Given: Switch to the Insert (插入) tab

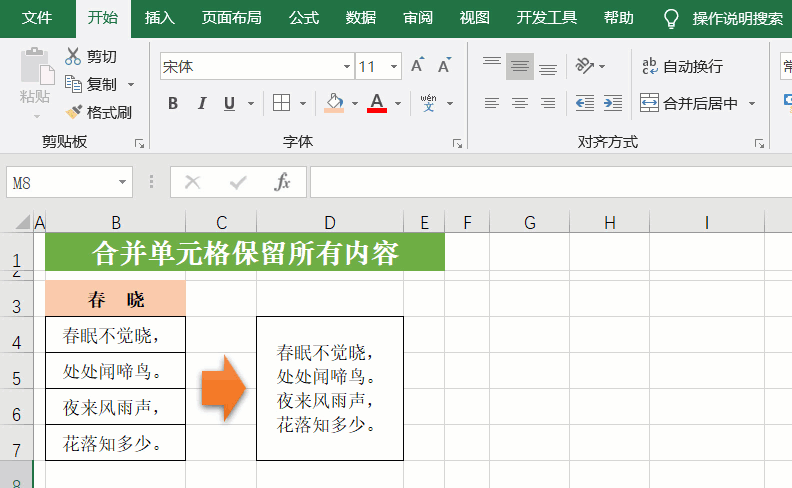Looking at the screenshot, I should pyautogui.click(x=160, y=18).
